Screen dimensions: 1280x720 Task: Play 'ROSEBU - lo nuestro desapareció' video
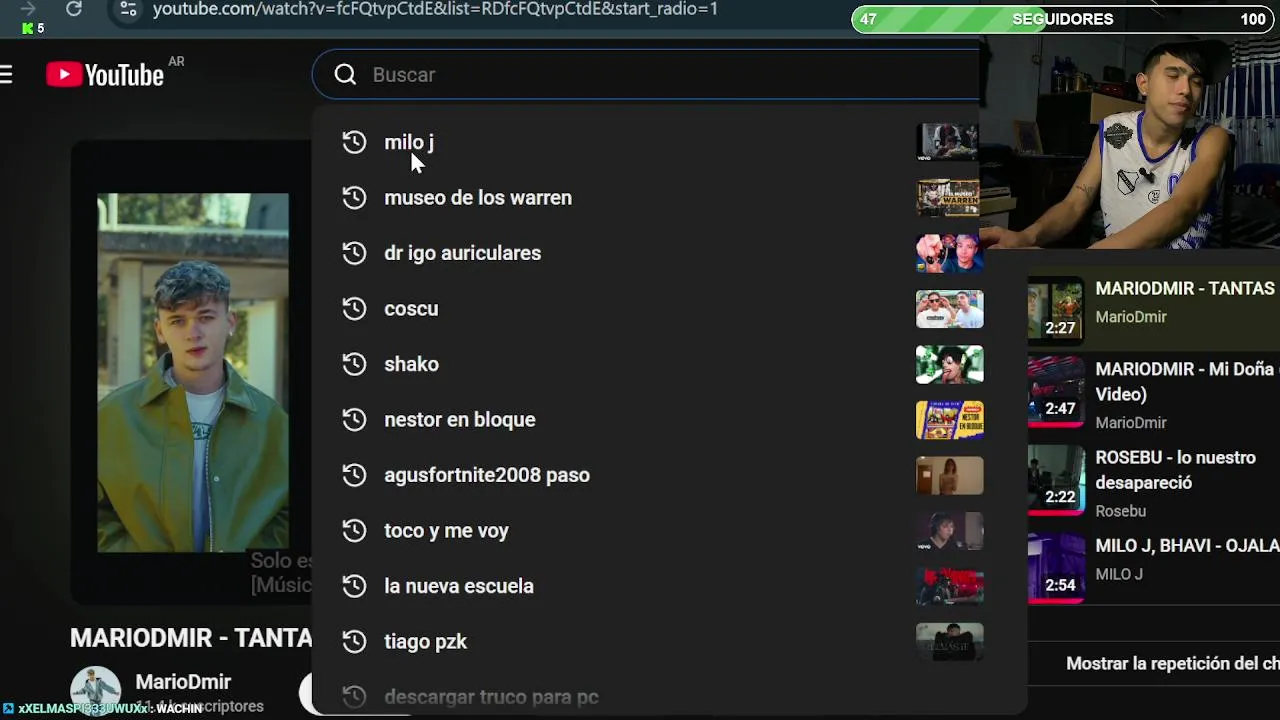[1175, 470]
